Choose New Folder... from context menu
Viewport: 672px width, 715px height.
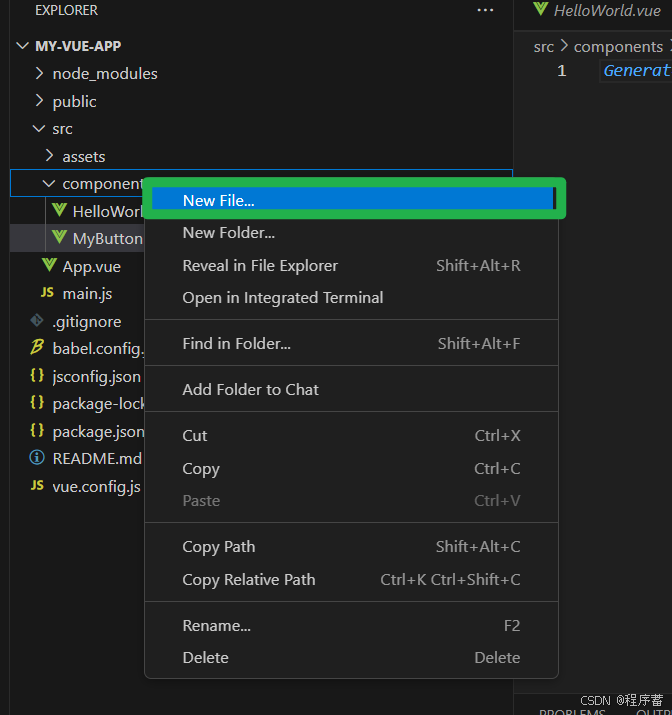228,233
